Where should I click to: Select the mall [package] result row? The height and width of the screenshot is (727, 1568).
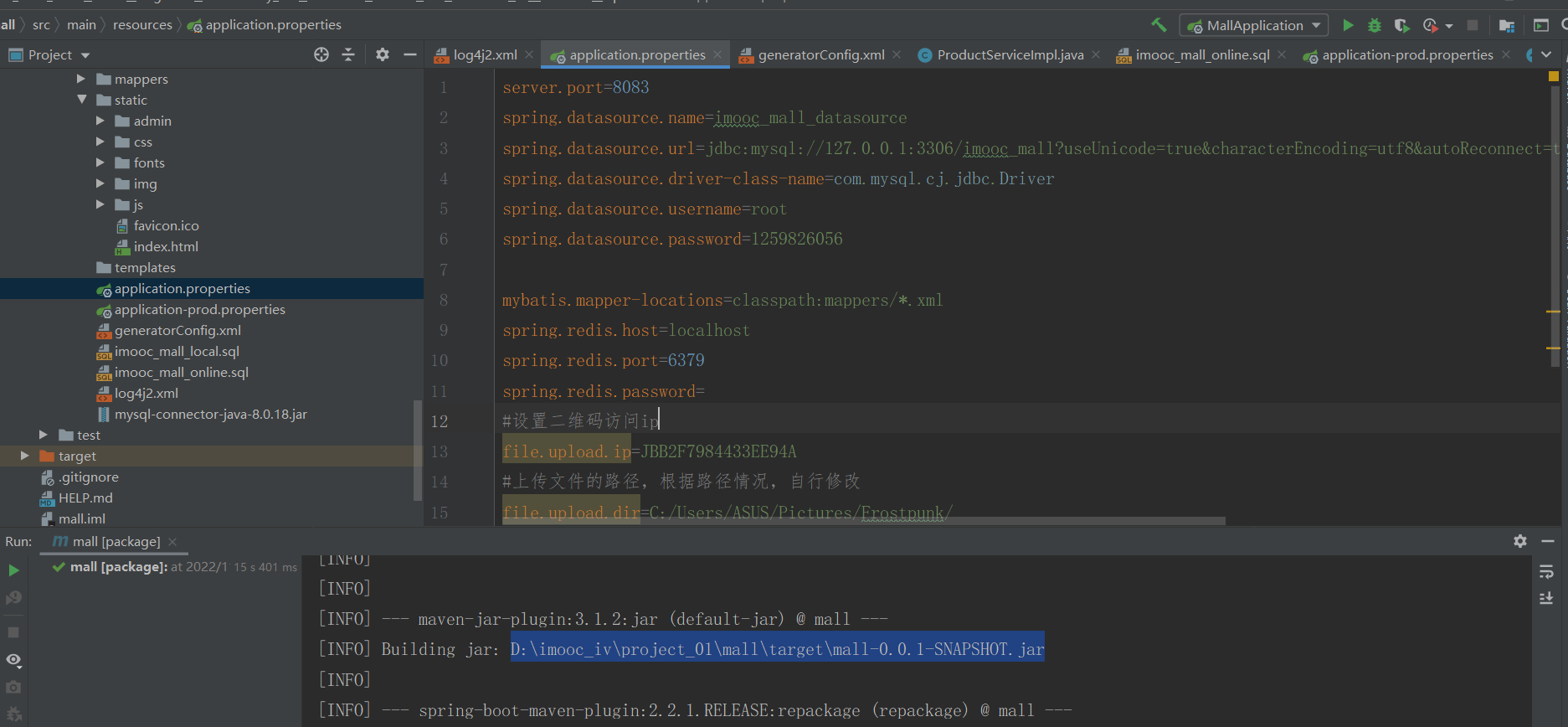pyautogui.click(x=174, y=567)
